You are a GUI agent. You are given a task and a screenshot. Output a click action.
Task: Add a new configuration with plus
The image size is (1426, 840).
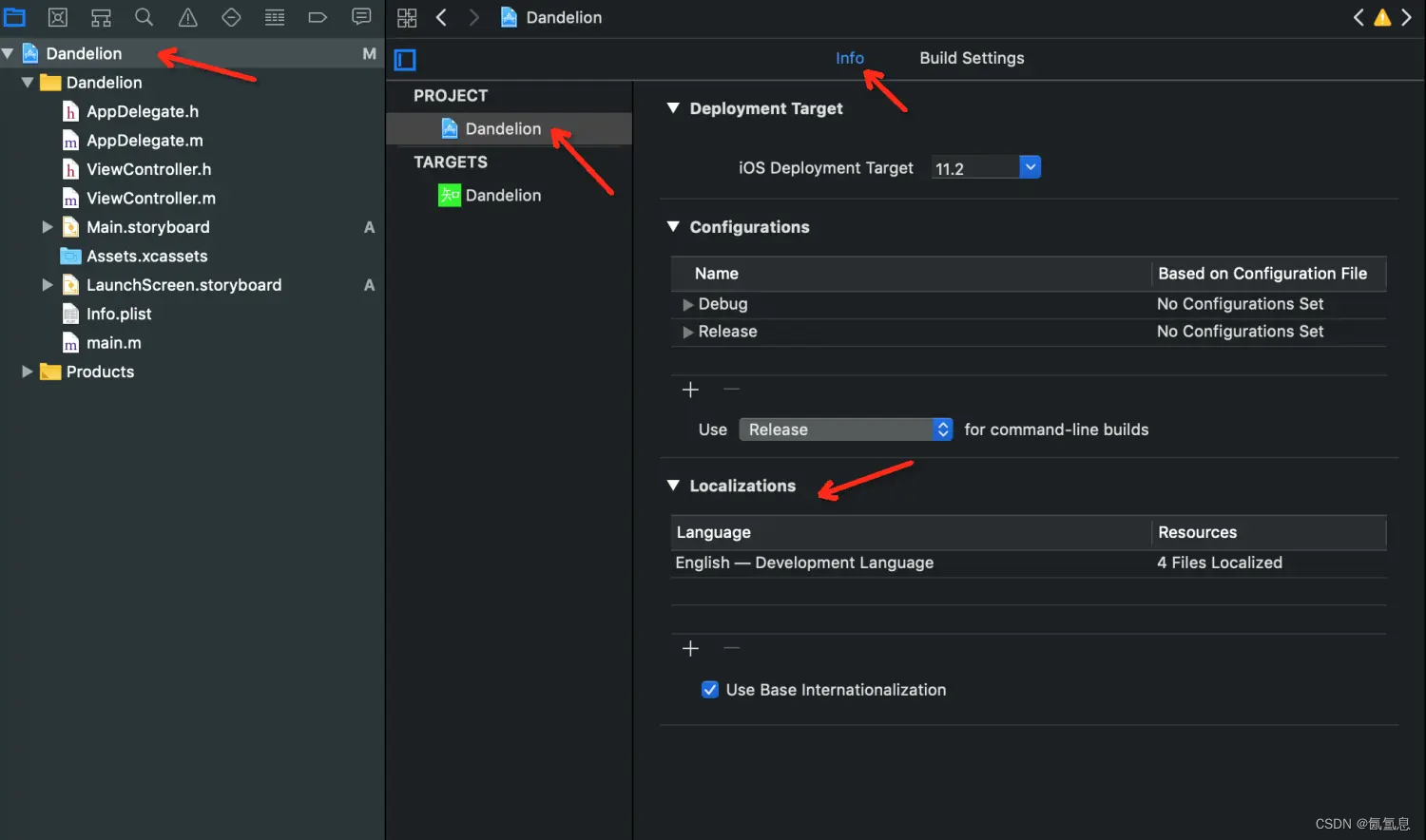point(690,390)
